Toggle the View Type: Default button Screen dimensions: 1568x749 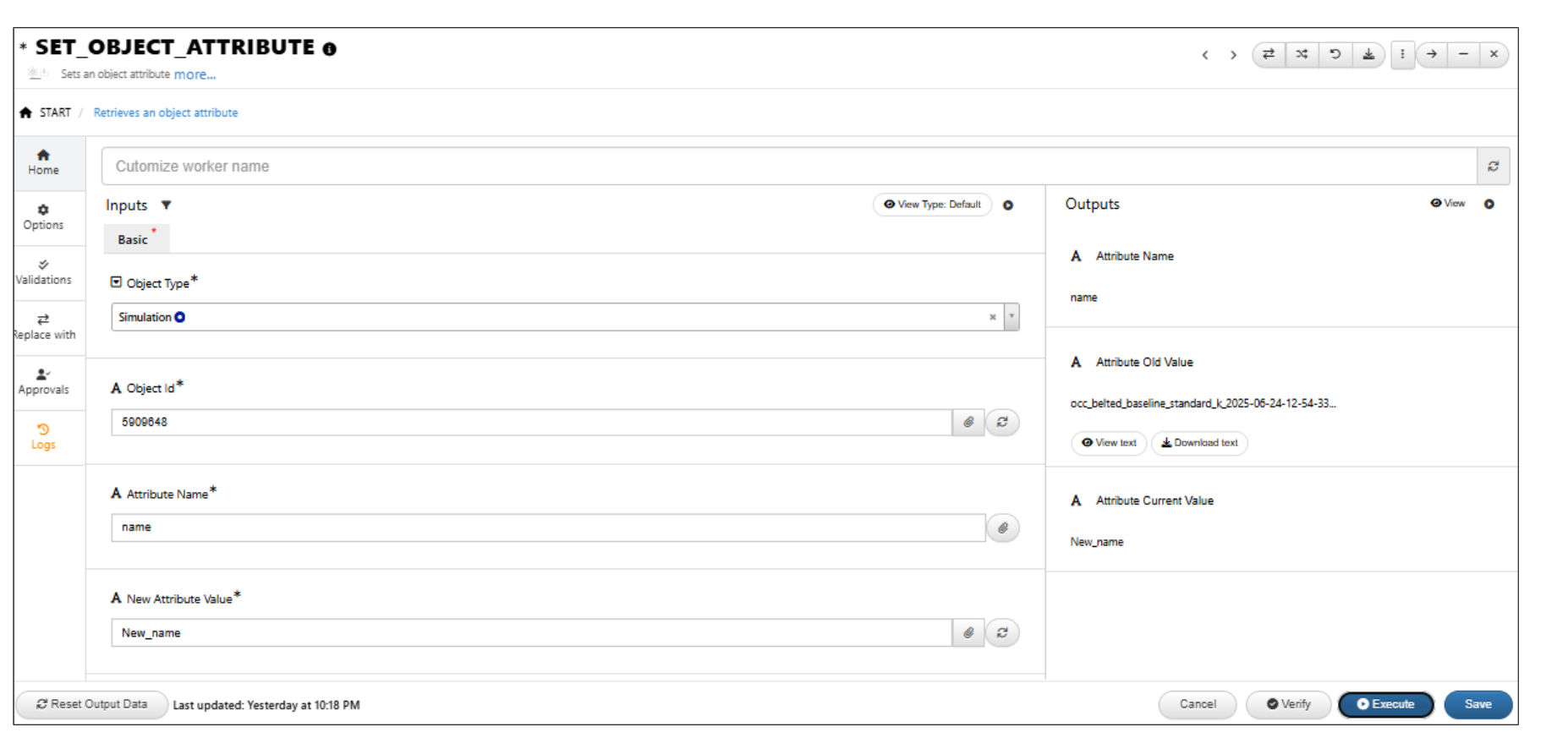tap(932, 205)
